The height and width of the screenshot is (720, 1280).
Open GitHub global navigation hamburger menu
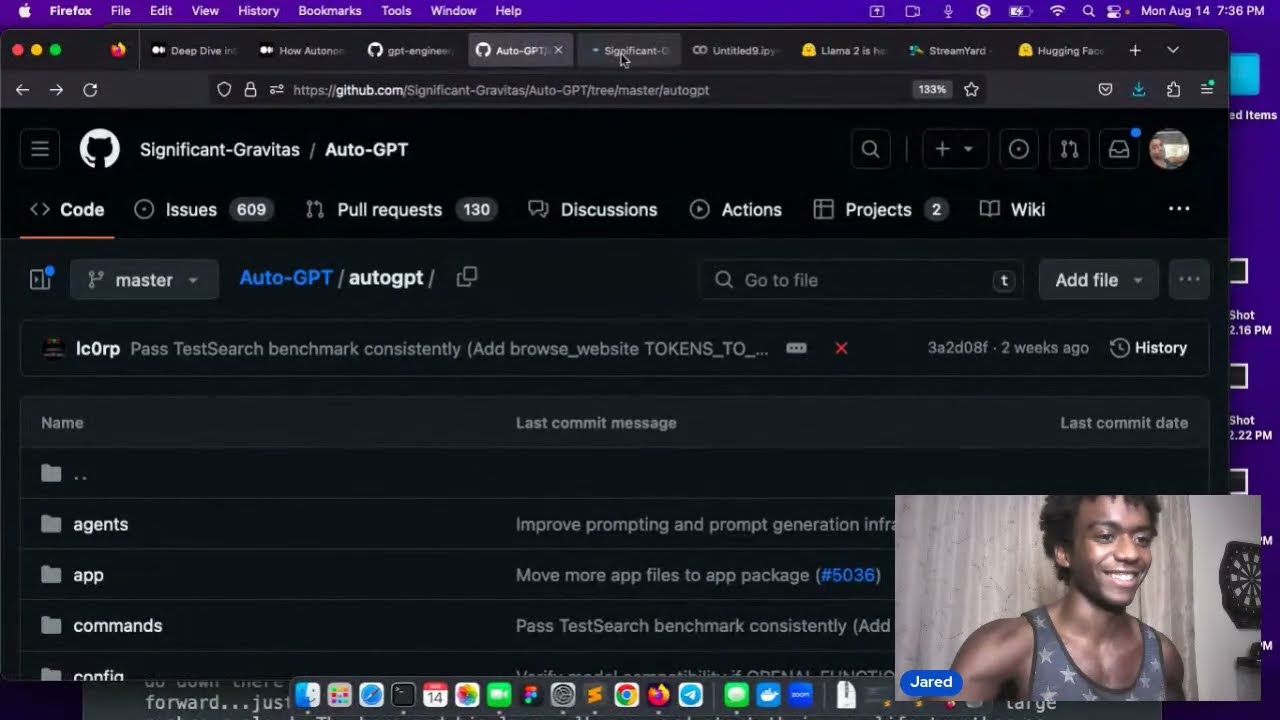pos(40,149)
